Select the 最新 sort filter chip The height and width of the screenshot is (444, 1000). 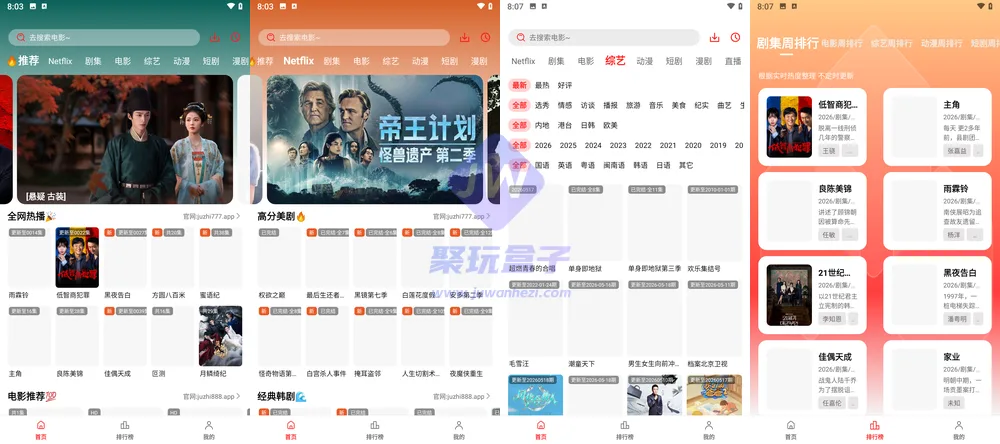coord(519,85)
